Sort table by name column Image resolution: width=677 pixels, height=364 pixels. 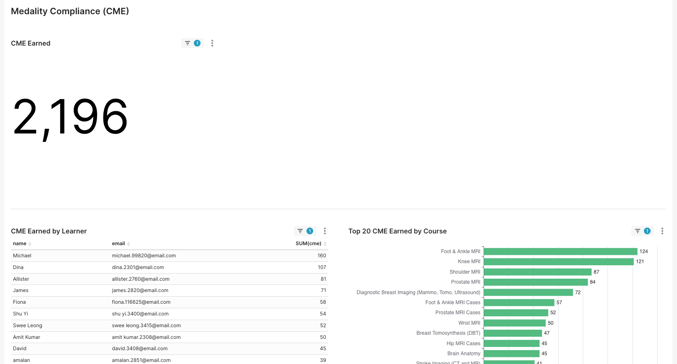[22, 244]
